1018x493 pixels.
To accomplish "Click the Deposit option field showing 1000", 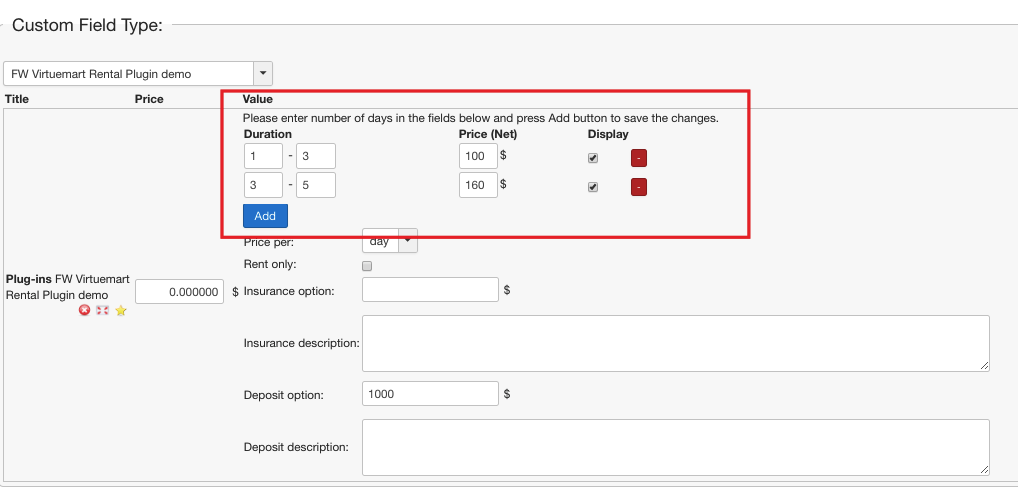I will pyautogui.click(x=430, y=394).
